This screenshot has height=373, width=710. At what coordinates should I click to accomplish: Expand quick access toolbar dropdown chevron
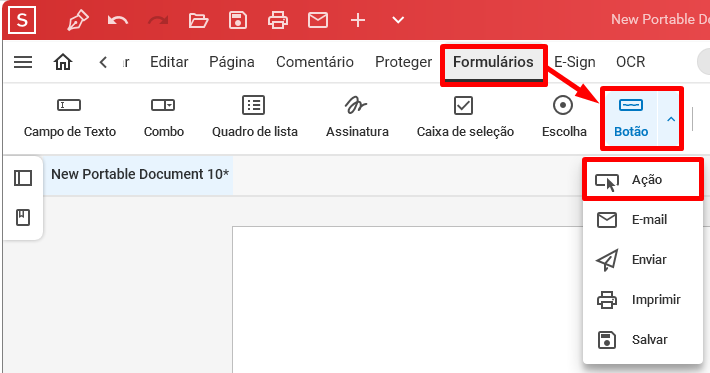(398, 20)
